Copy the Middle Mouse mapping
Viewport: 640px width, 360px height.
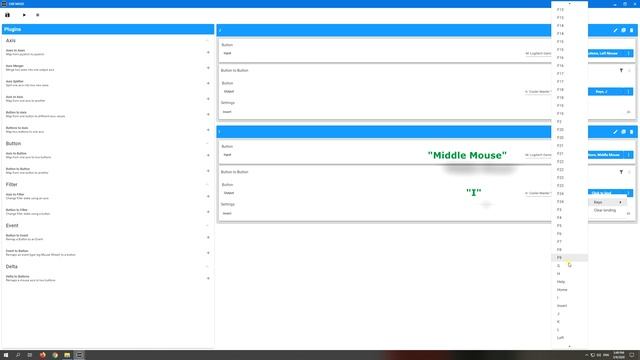pyautogui.click(x=623, y=132)
